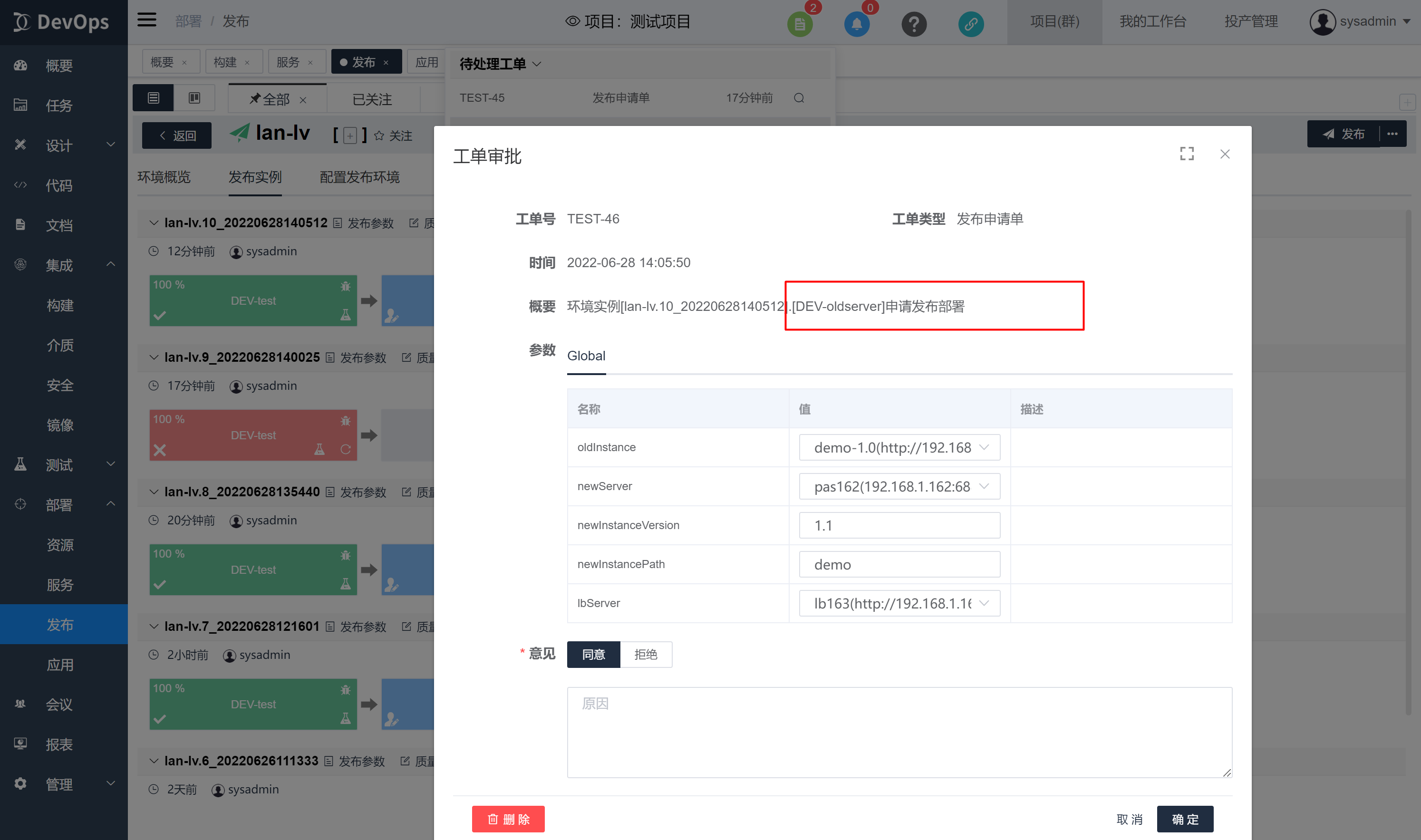This screenshot has width=1421, height=840.
Task: Open the newServer dropdown
Action: point(984,486)
